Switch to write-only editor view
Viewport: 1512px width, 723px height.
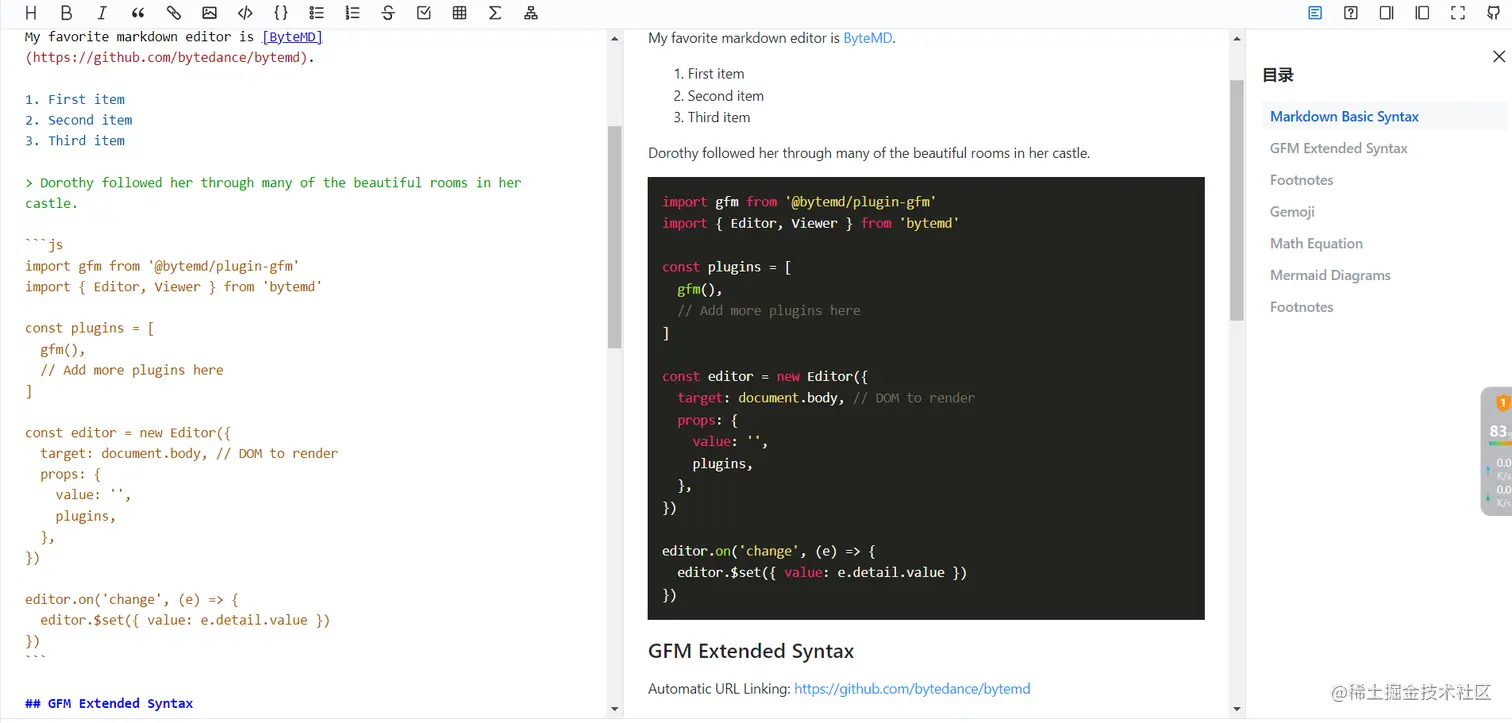click(1386, 13)
